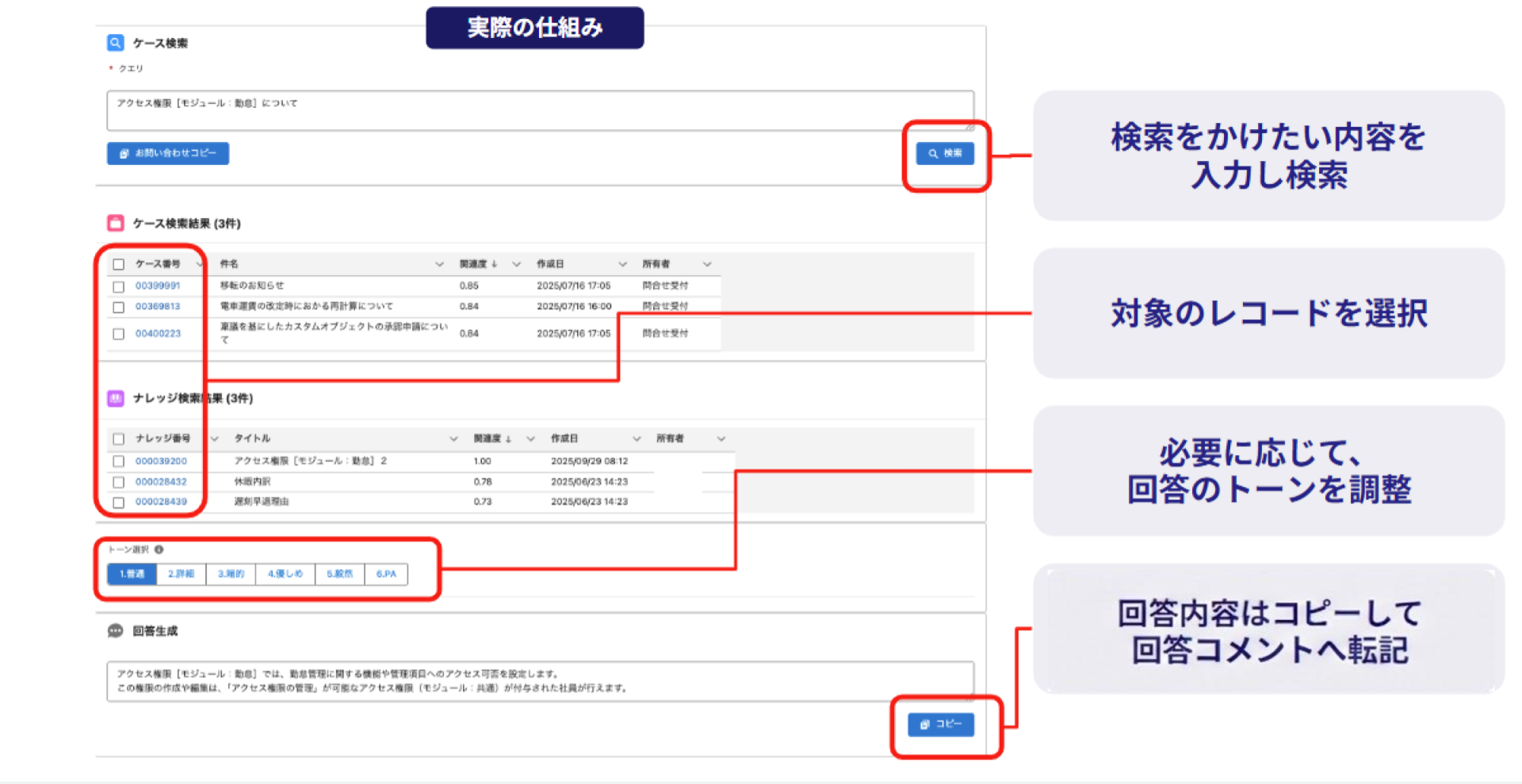Click the pink ケース検索結果 section icon
Viewport: 1522px width, 784px height.
point(116,223)
